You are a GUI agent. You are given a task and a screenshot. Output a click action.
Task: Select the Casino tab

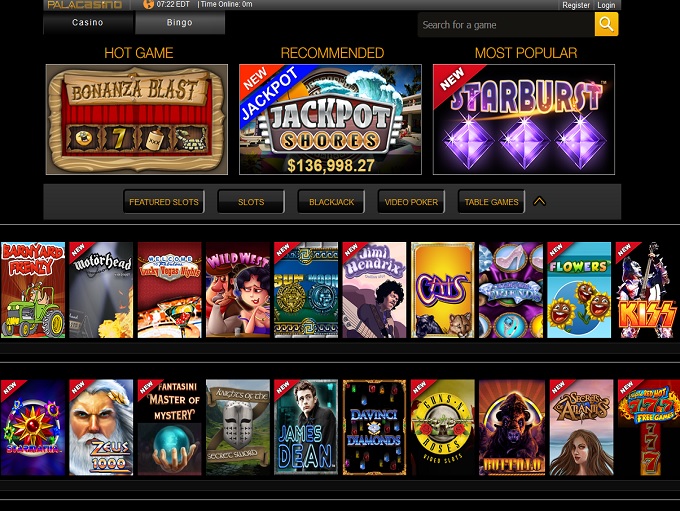(88, 23)
